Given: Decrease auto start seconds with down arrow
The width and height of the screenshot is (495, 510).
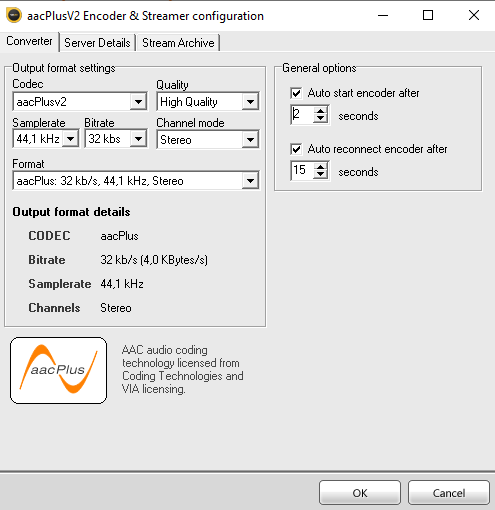Looking at the screenshot, I should pos(320,119).
